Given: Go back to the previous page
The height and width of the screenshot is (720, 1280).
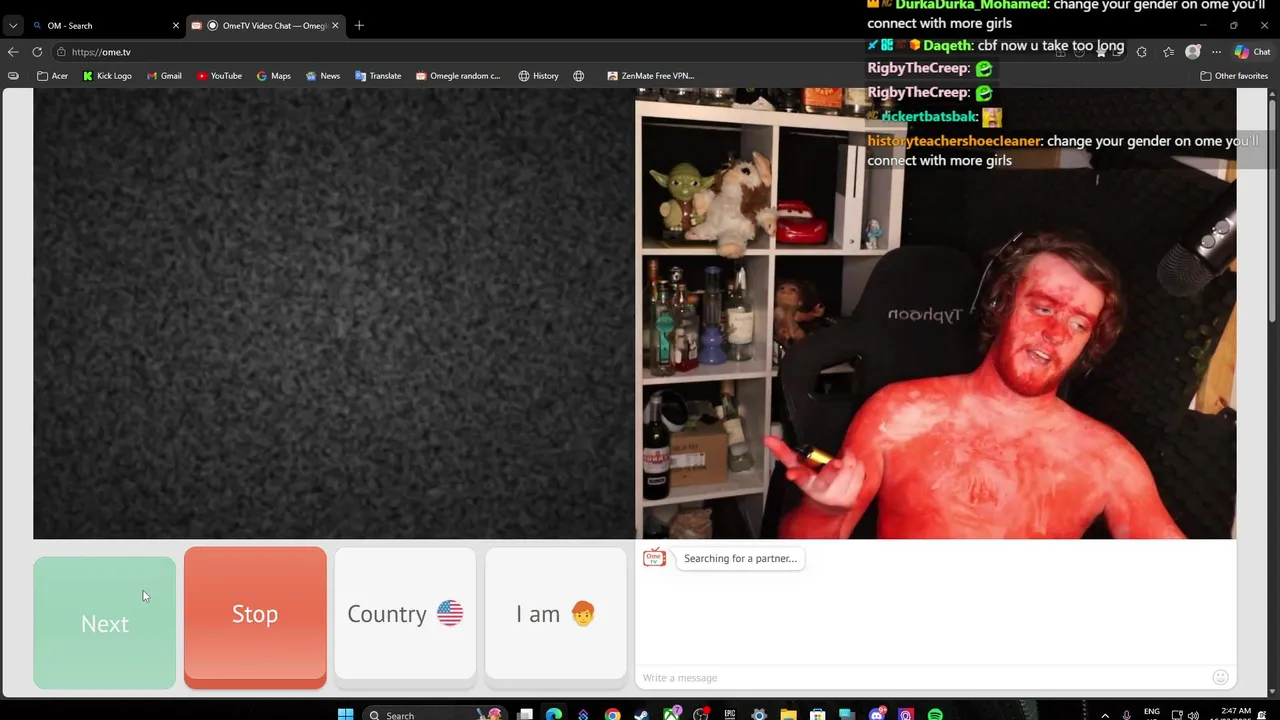Looking at the screenshot, I should tap(13, 52).
